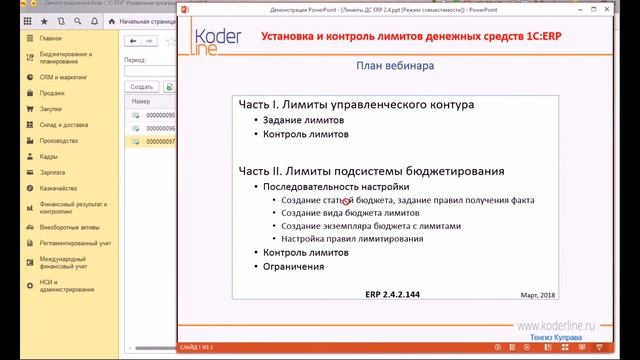Open the Производство section
Viewport: 640px width, 360px height.
[x=59, y=141]
